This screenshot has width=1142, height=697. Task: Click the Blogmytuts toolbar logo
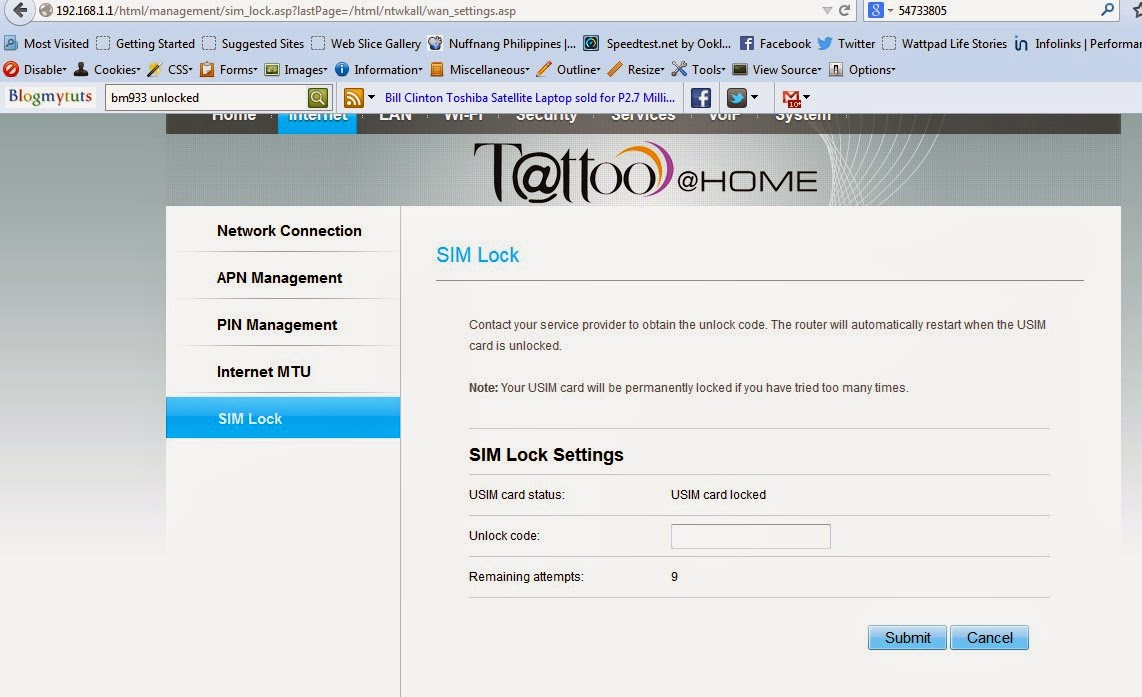[50, 97]
